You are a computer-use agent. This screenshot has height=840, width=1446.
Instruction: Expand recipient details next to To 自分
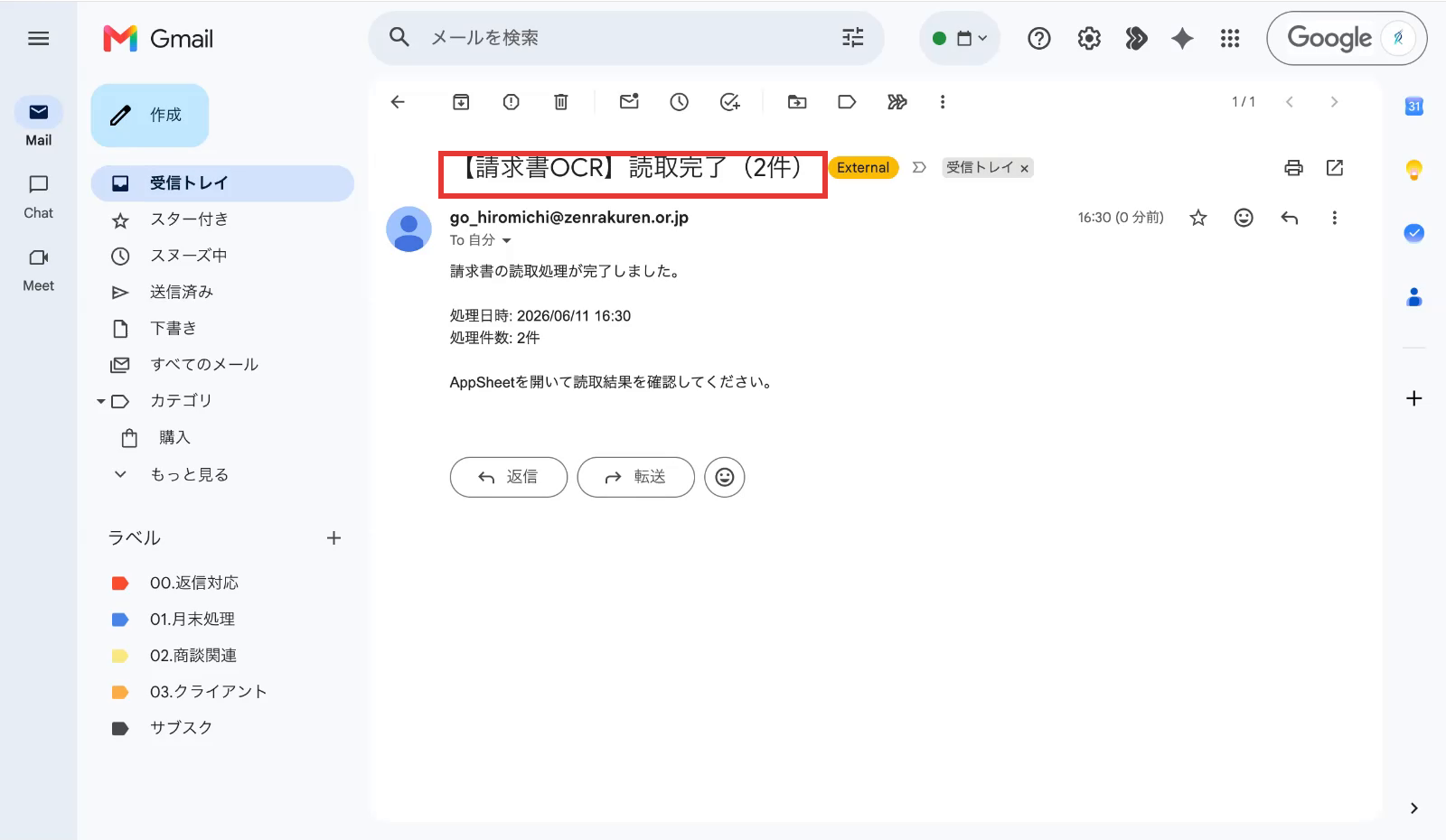pos(506,240)
